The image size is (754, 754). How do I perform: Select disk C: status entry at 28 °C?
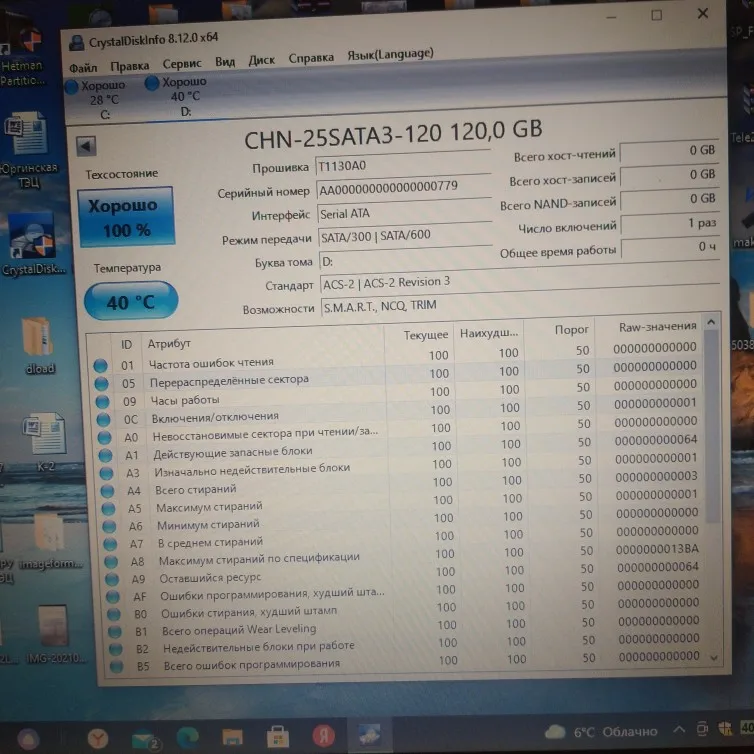click(96, 100)
